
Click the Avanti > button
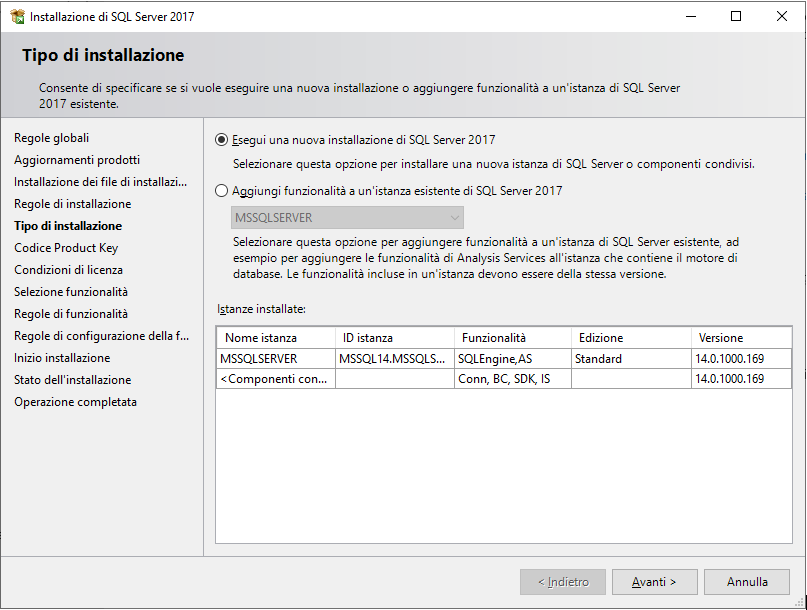(x=654, y=582)
